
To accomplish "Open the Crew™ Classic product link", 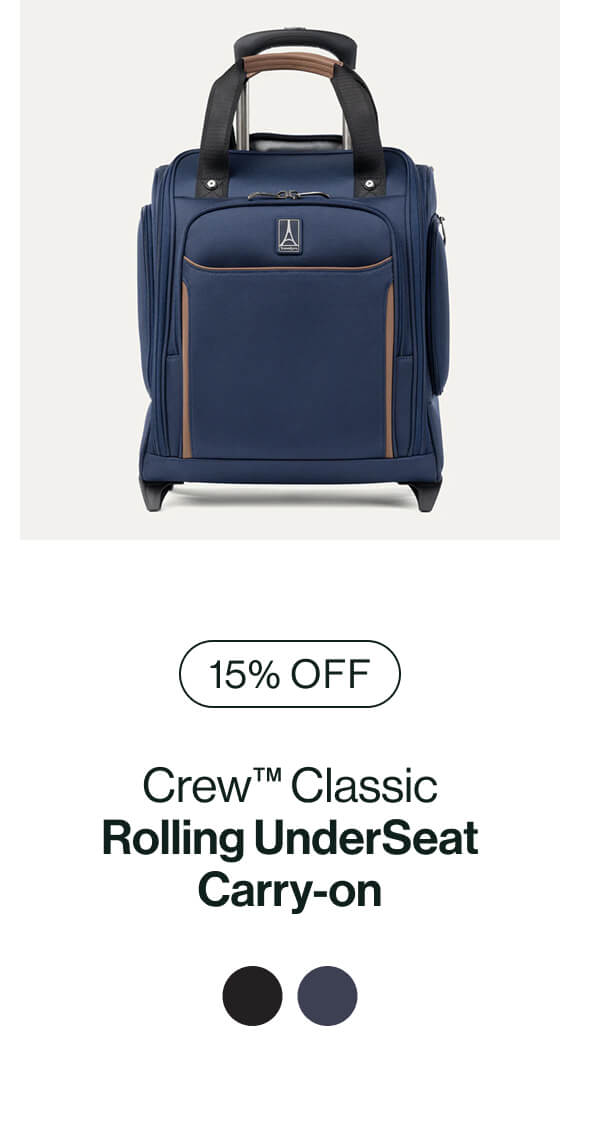I will 290,785.
